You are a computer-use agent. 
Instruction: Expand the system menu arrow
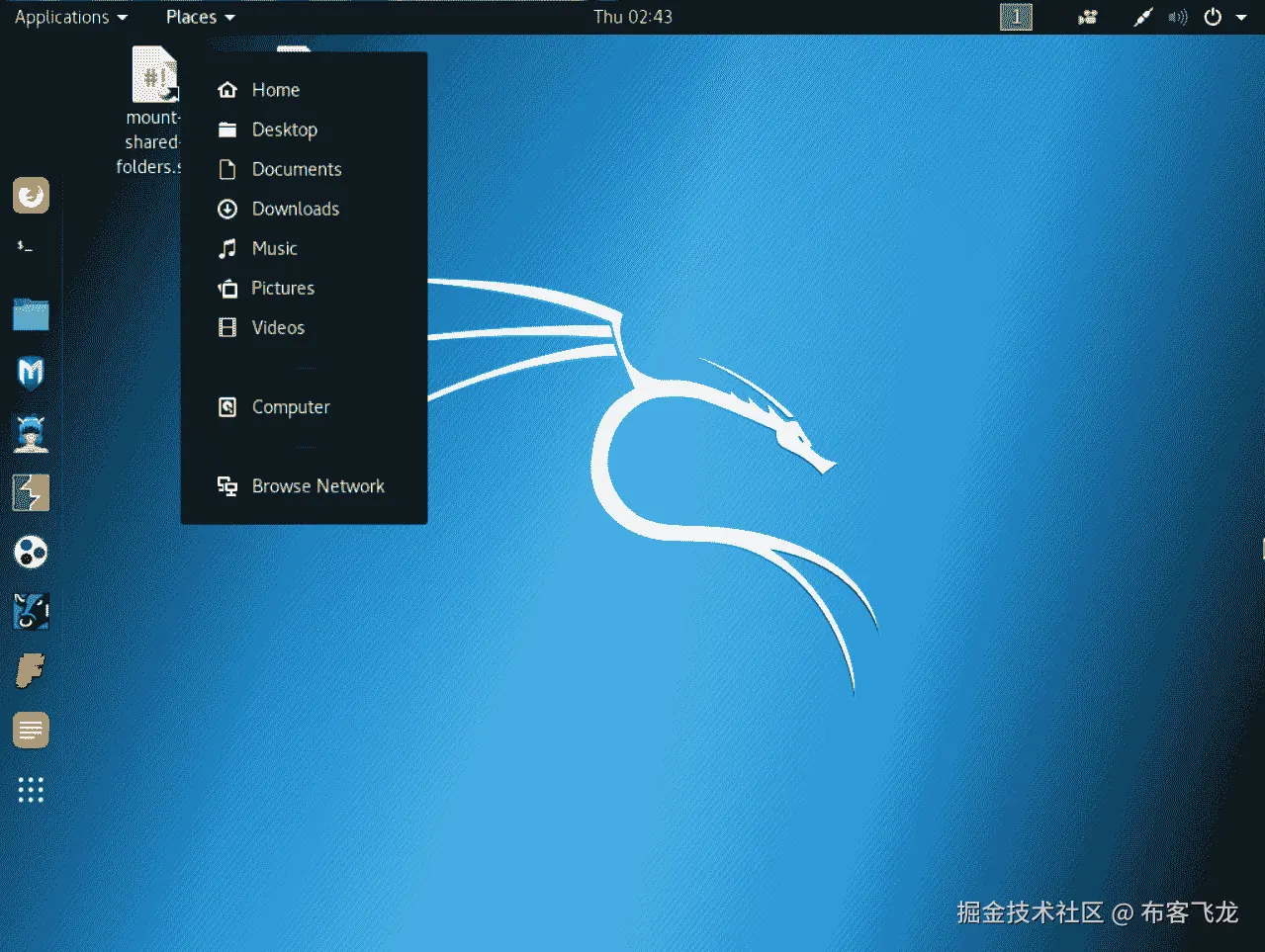coord(1241,17)
